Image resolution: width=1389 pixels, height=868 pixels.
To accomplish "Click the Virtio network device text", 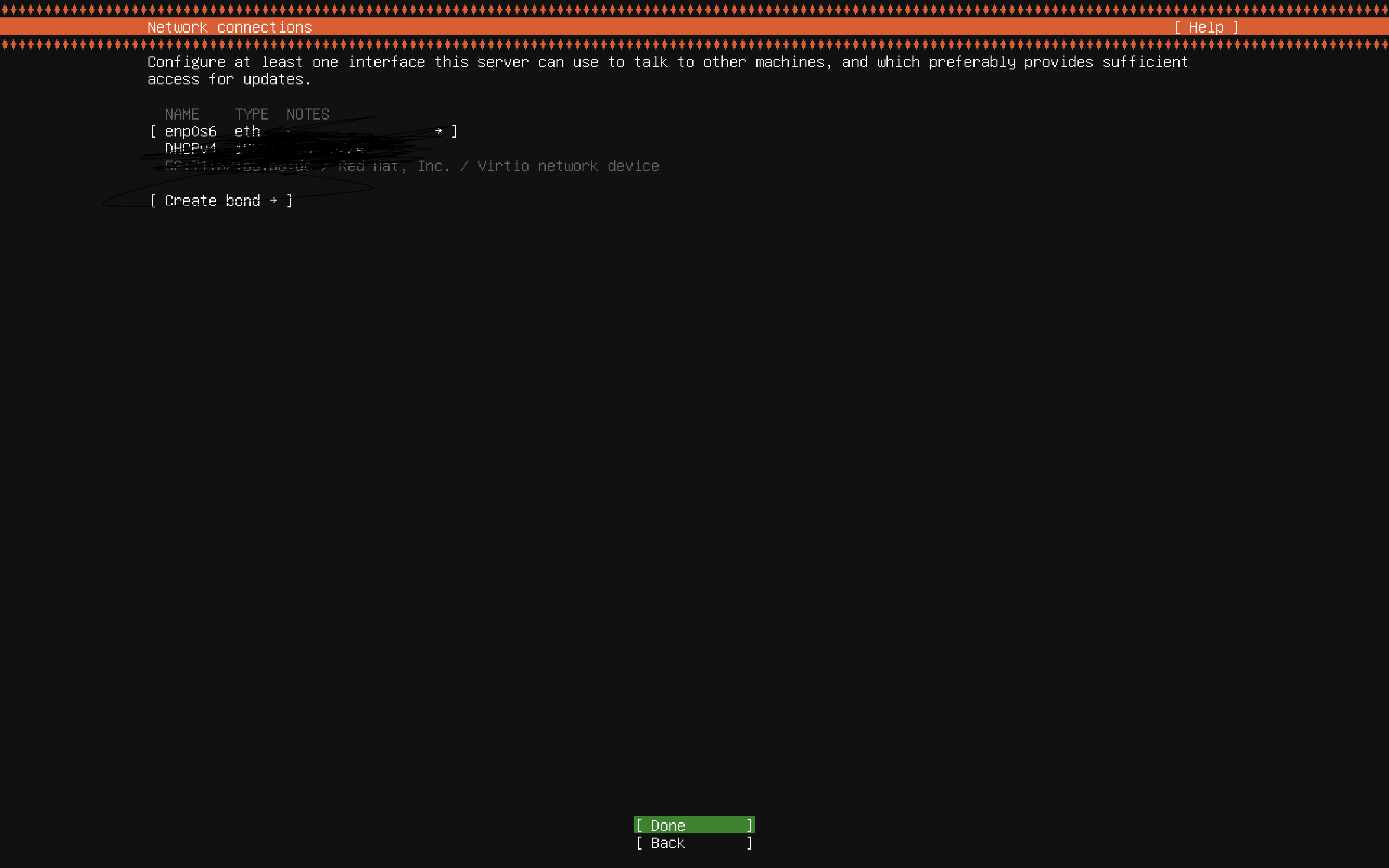I will tap(568, 166).
